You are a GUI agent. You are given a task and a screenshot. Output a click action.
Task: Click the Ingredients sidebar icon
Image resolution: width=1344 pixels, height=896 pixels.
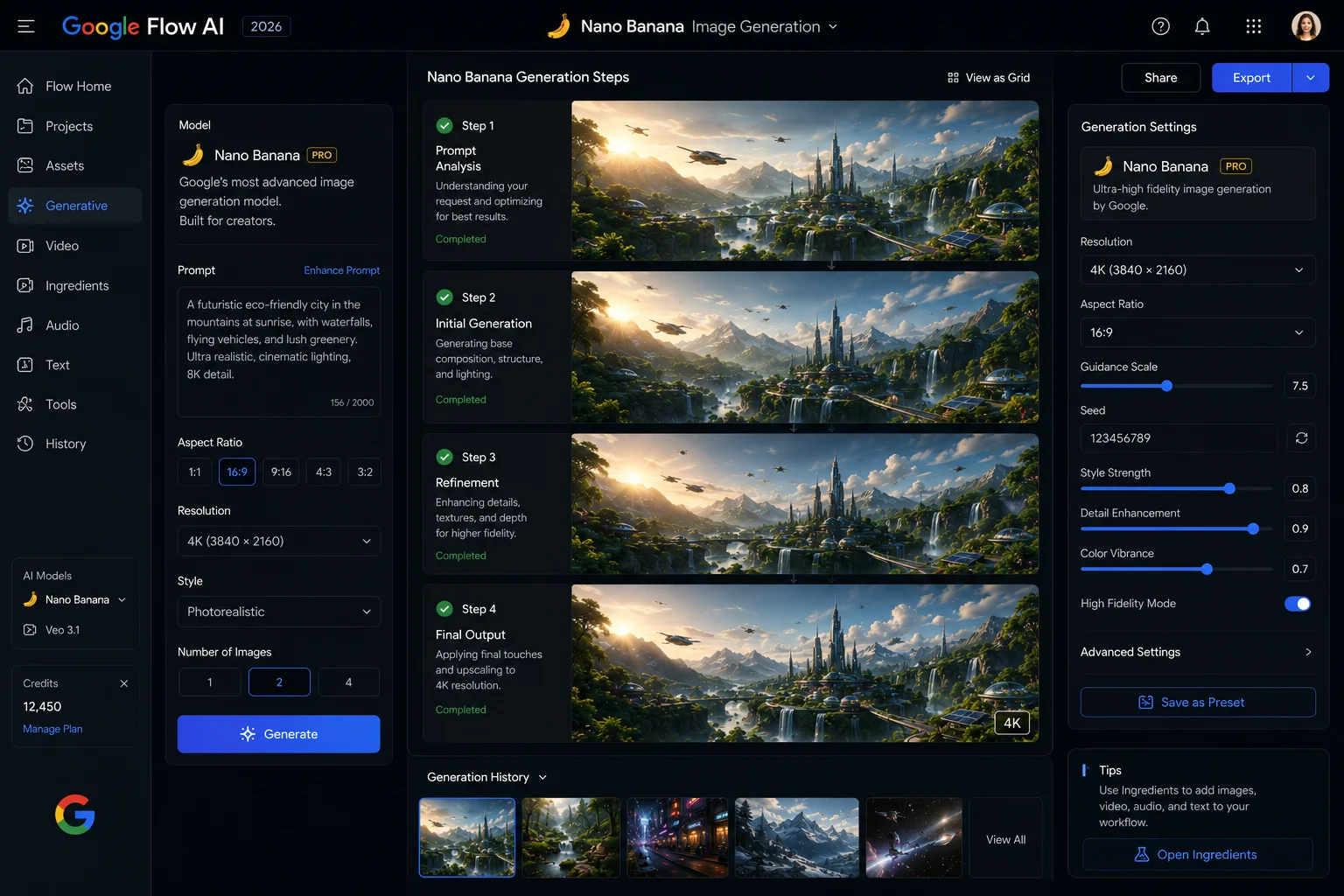coord(25,285)
